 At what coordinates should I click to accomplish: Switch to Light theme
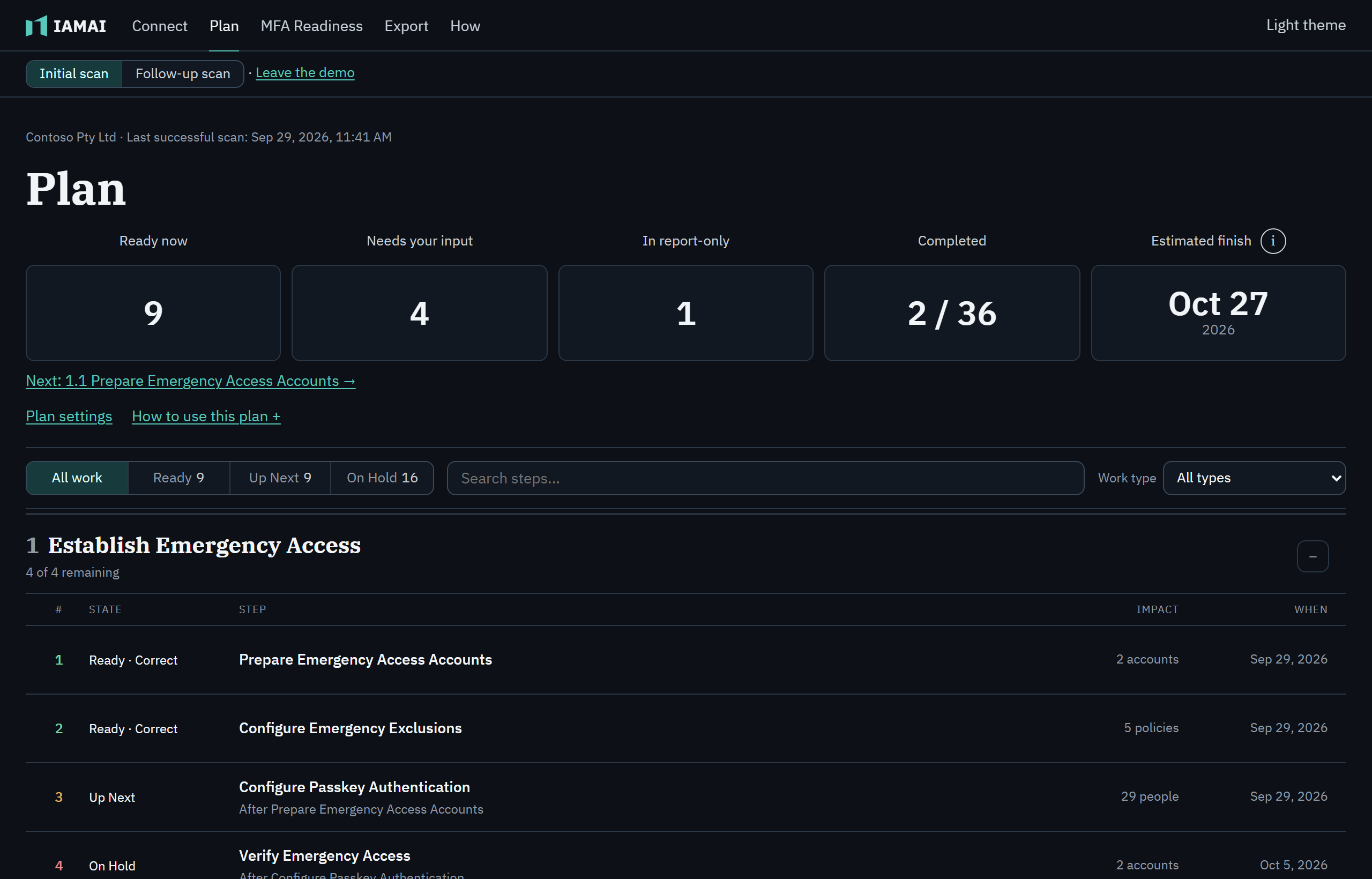pyautogui.click(x=1306, y=25)
